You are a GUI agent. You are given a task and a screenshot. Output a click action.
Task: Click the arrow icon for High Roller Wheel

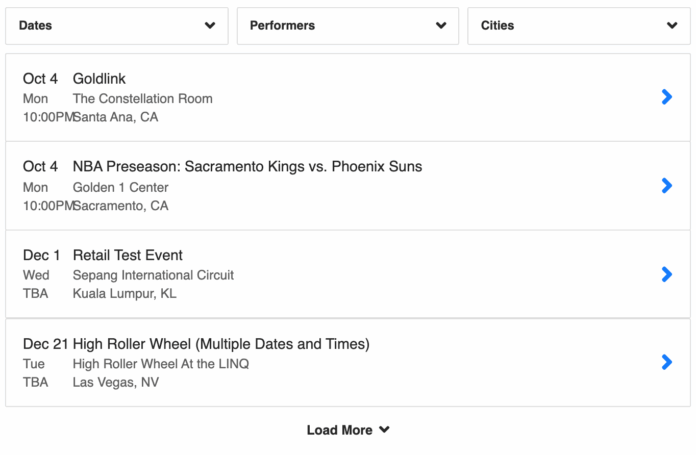[667, 362]
